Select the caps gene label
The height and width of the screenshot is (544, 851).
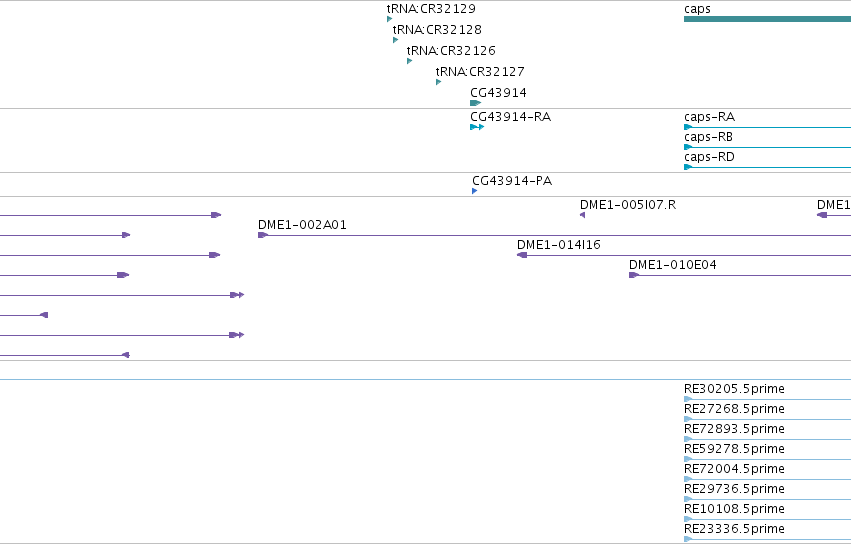coord(697,9)
